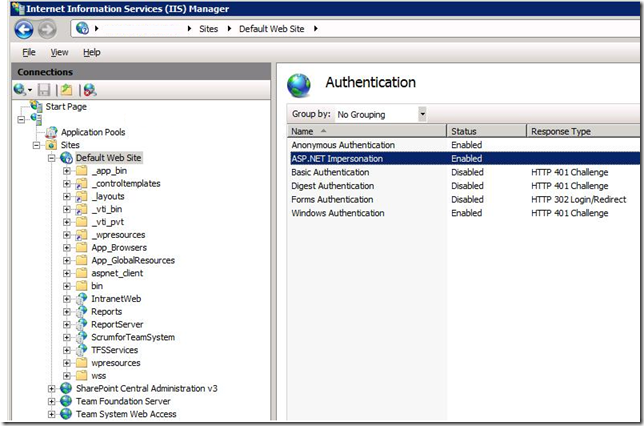Collapse the server root tree node
The width and height of the screenshot is (644, 426).
[21, 120]
